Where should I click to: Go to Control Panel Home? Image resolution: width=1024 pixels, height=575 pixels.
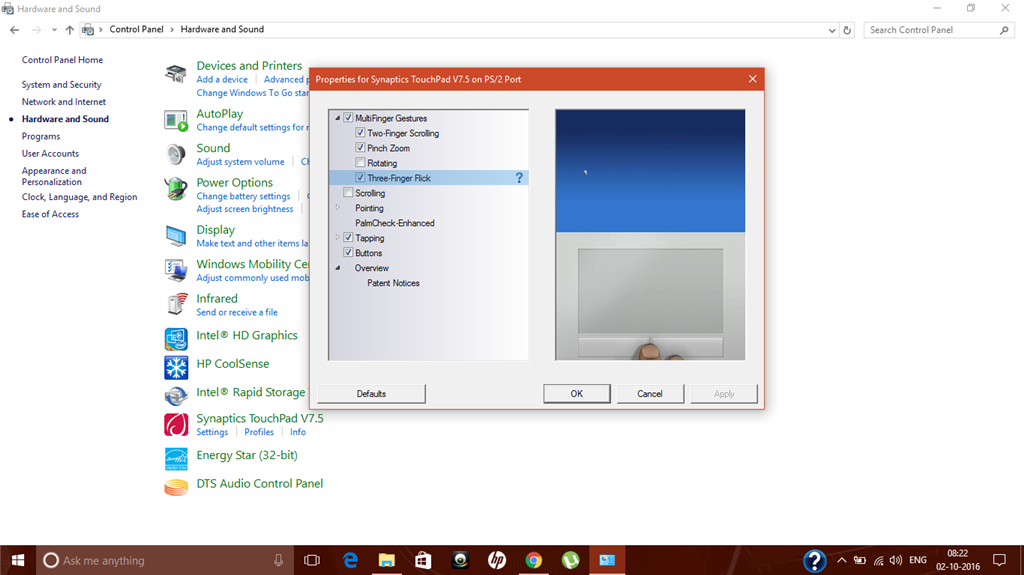tap(62, 59)
